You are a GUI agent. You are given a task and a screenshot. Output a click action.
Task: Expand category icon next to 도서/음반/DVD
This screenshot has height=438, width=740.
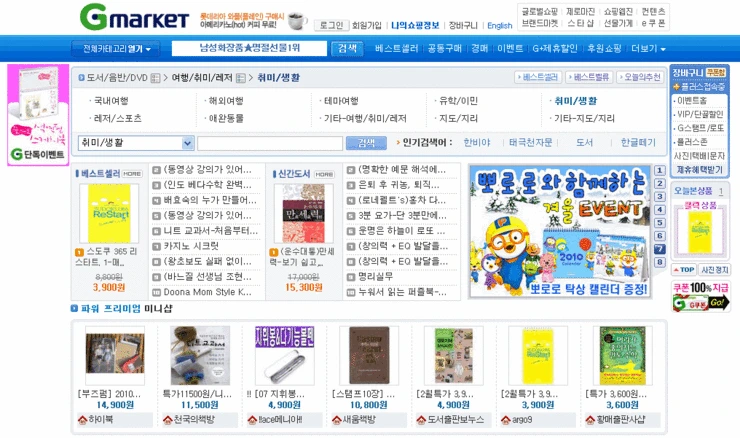point(155,78)
